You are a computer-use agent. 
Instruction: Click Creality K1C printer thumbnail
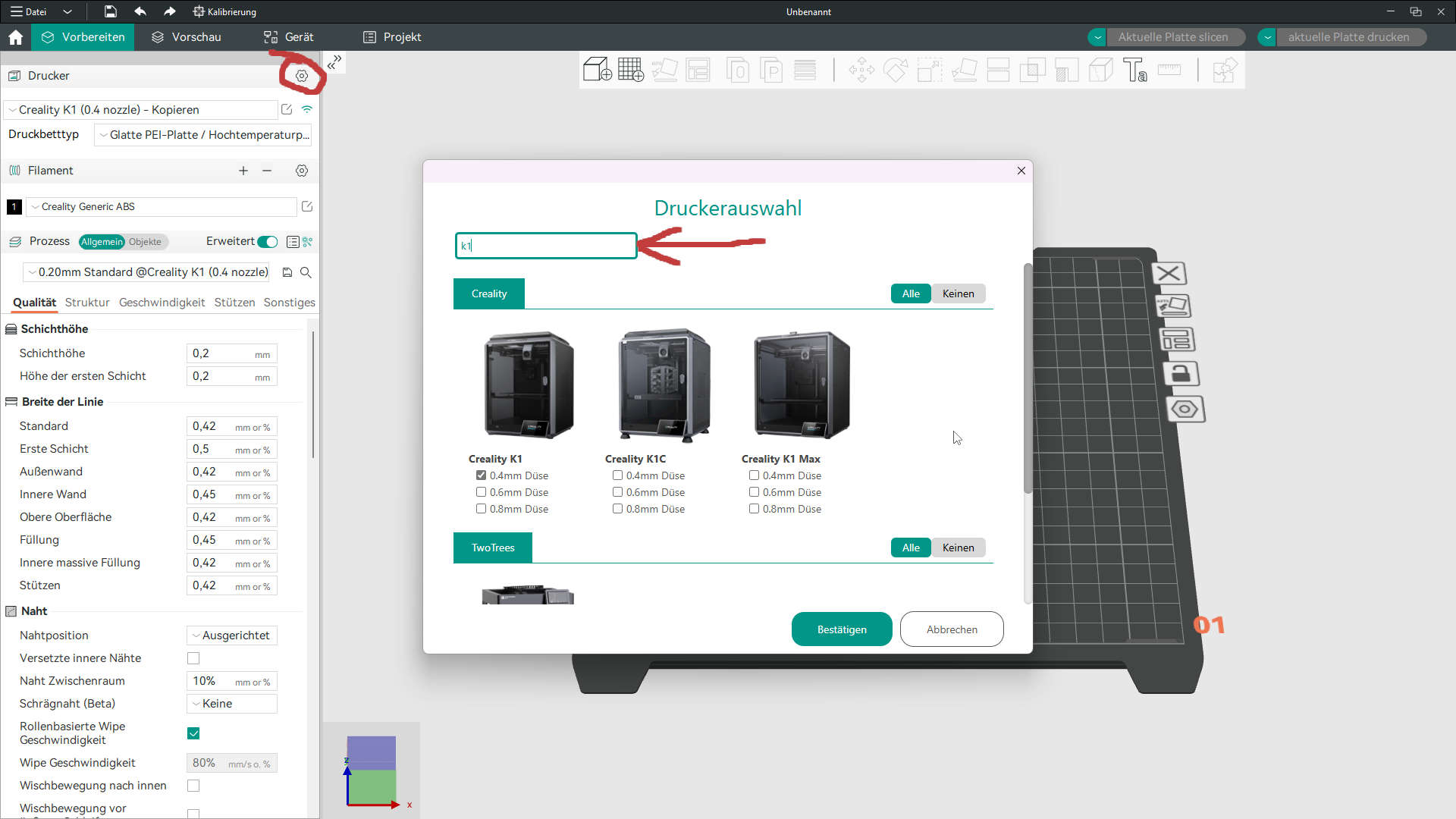[665, 385]
